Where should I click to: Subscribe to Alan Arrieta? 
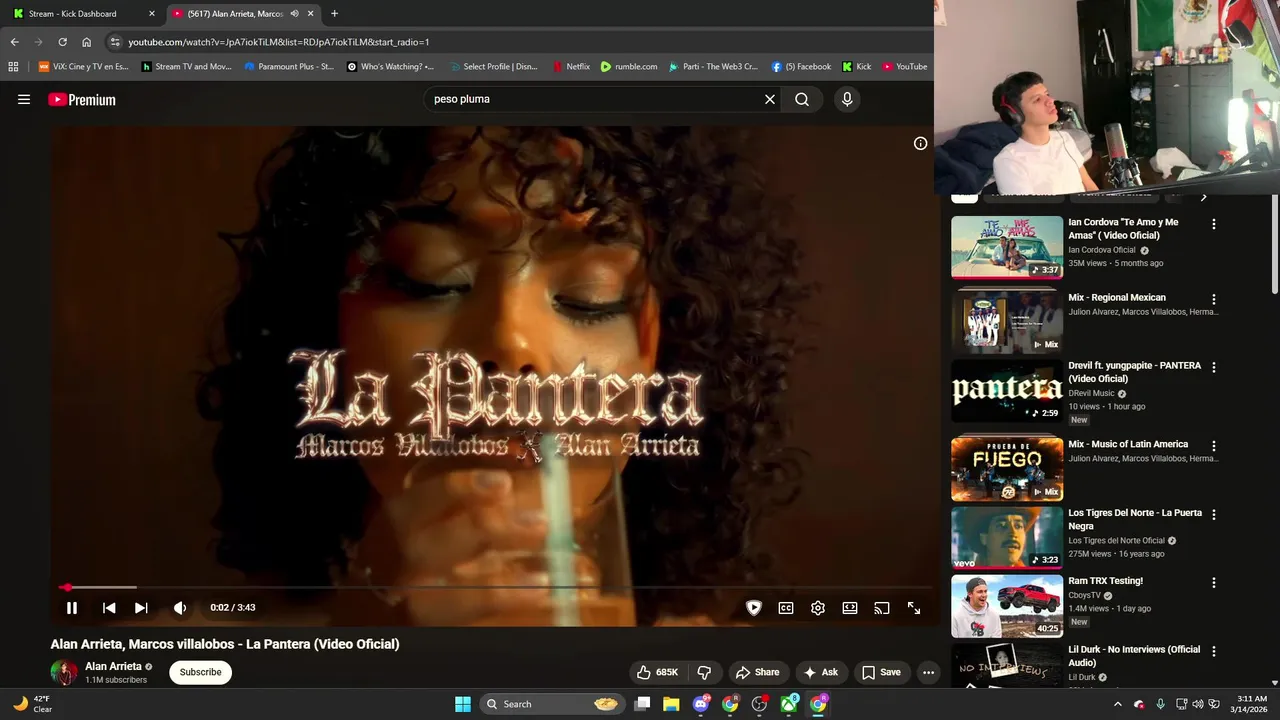[200, 672]
